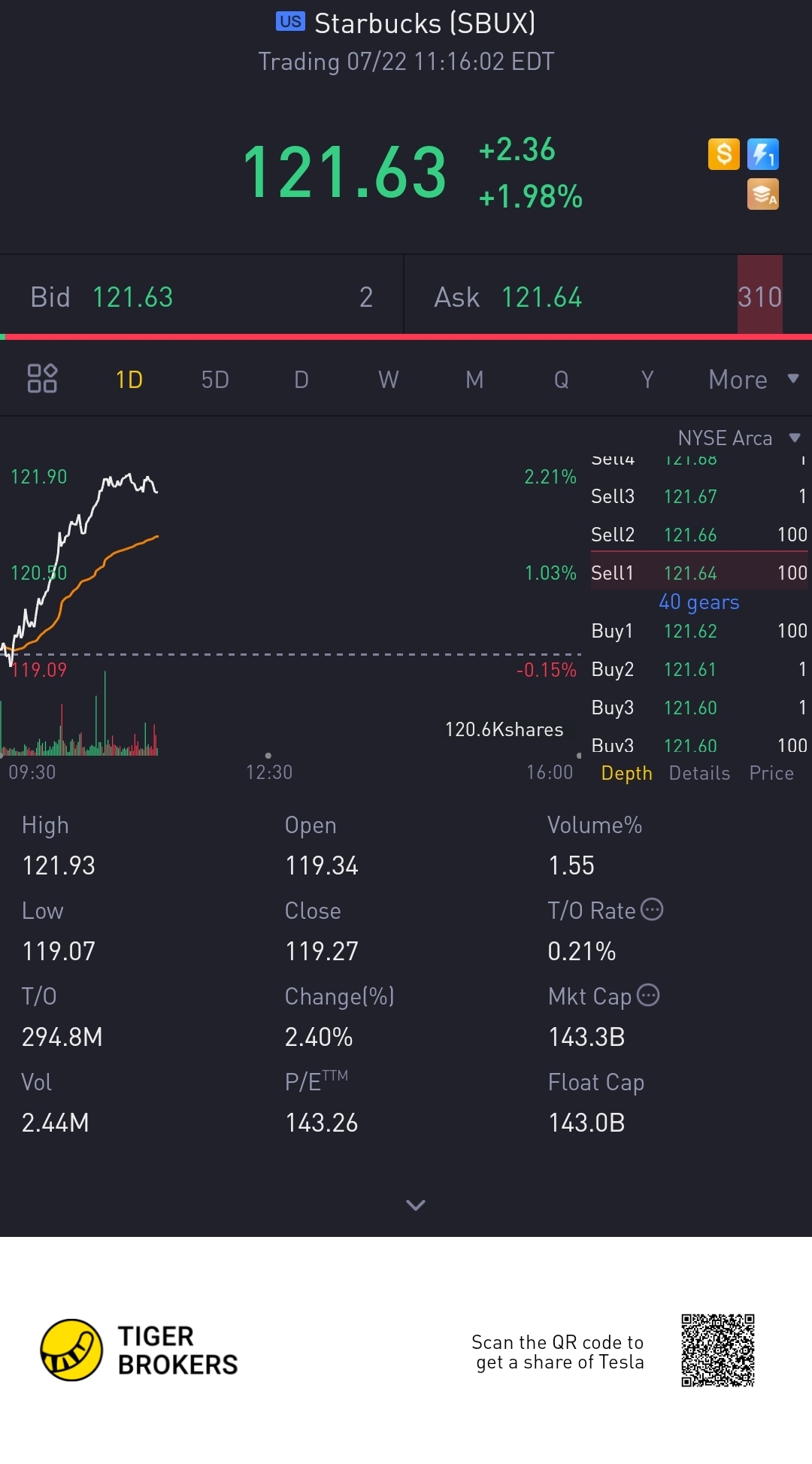Switch to monthly M chart
This screenshot has height=1464, width=812.
tap(474, 380)
